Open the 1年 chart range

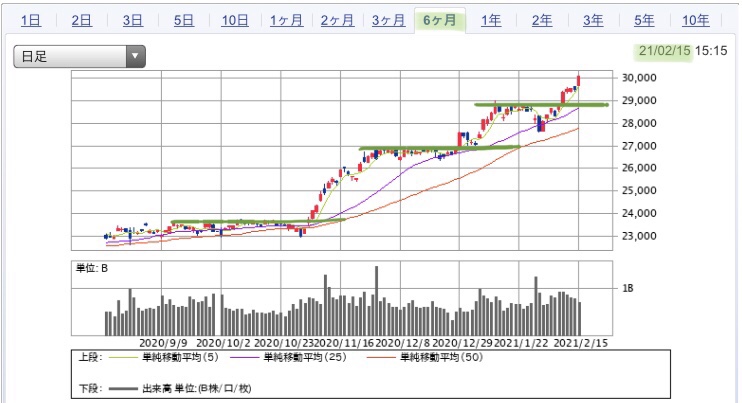pos(491,20)
